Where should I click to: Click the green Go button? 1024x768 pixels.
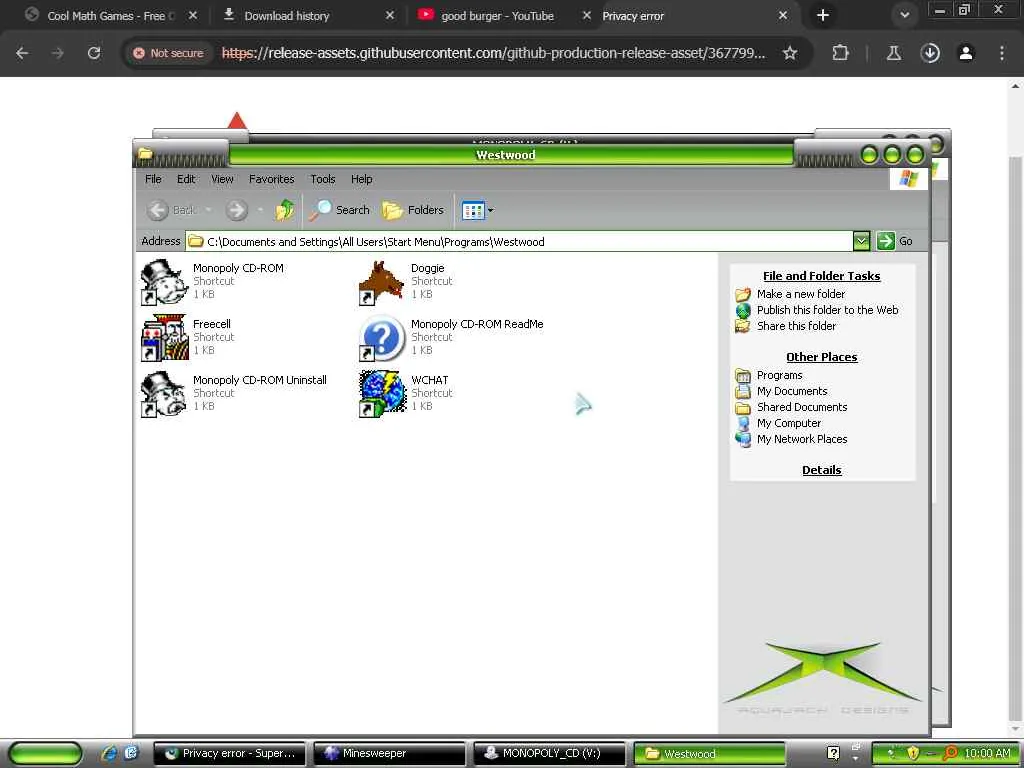pyautogui.click(x=895, y=241)
